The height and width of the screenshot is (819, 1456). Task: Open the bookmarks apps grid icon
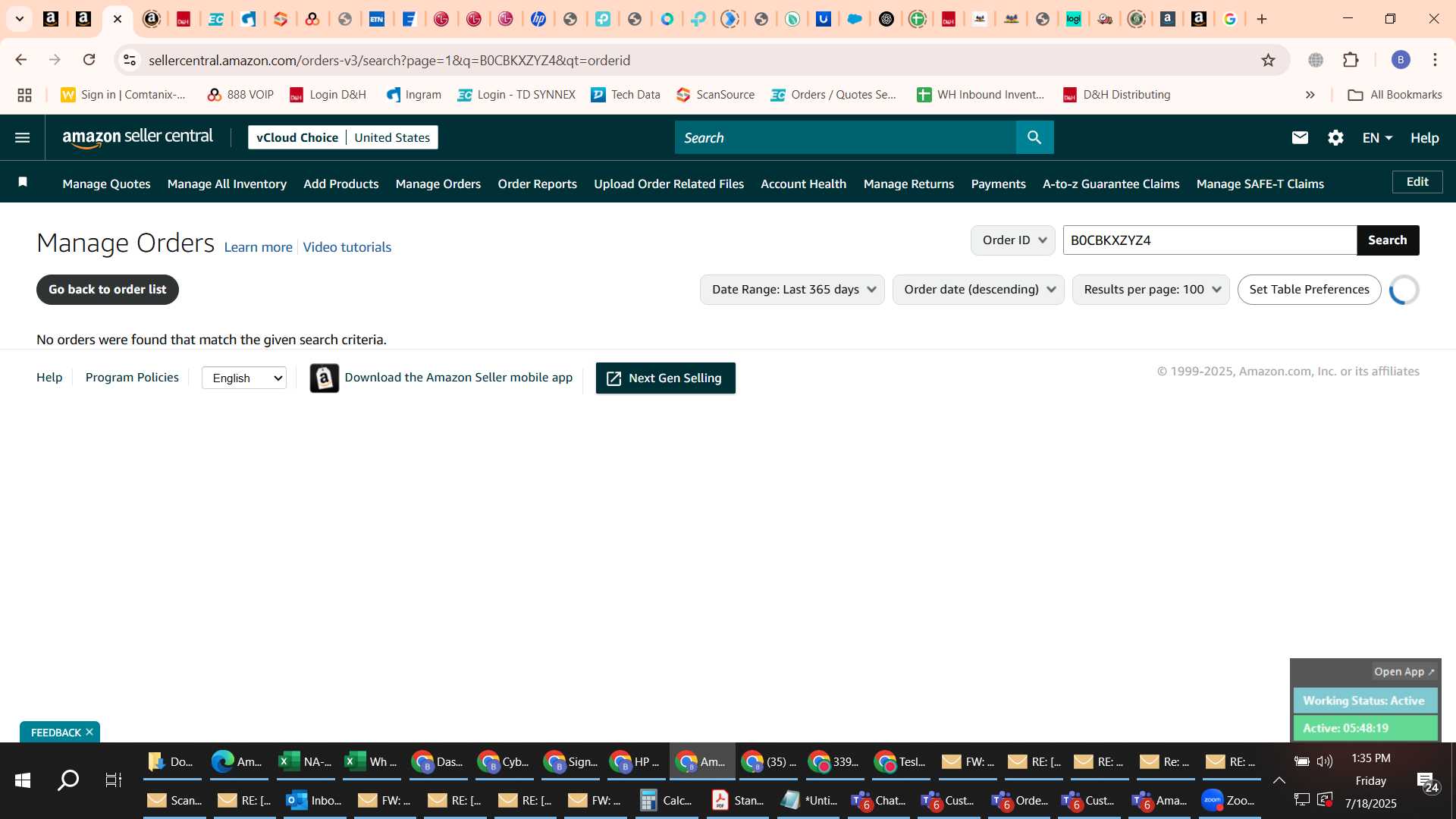(x=24, y=95)
